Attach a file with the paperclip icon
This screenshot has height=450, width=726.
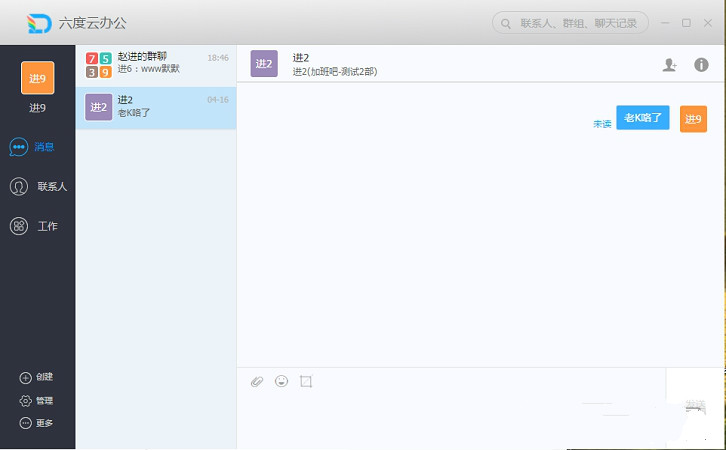pyautogui.click(x=257, y=381)
